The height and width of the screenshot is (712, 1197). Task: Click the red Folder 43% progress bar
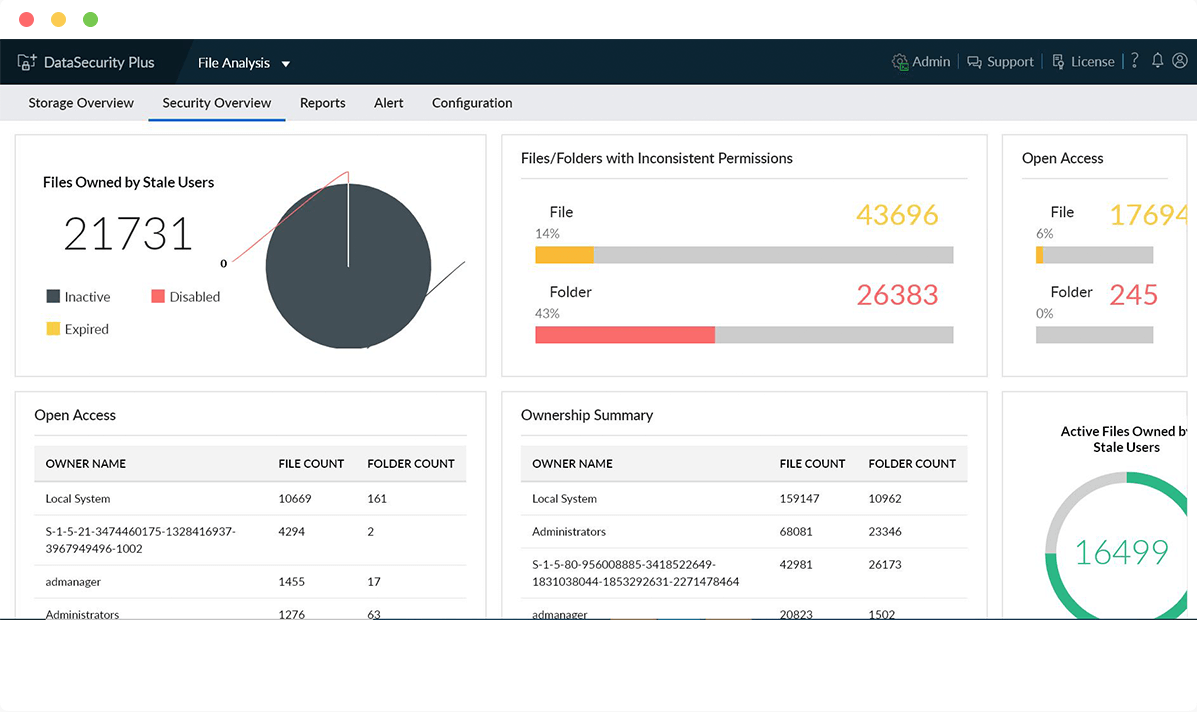tap(625, 335)
